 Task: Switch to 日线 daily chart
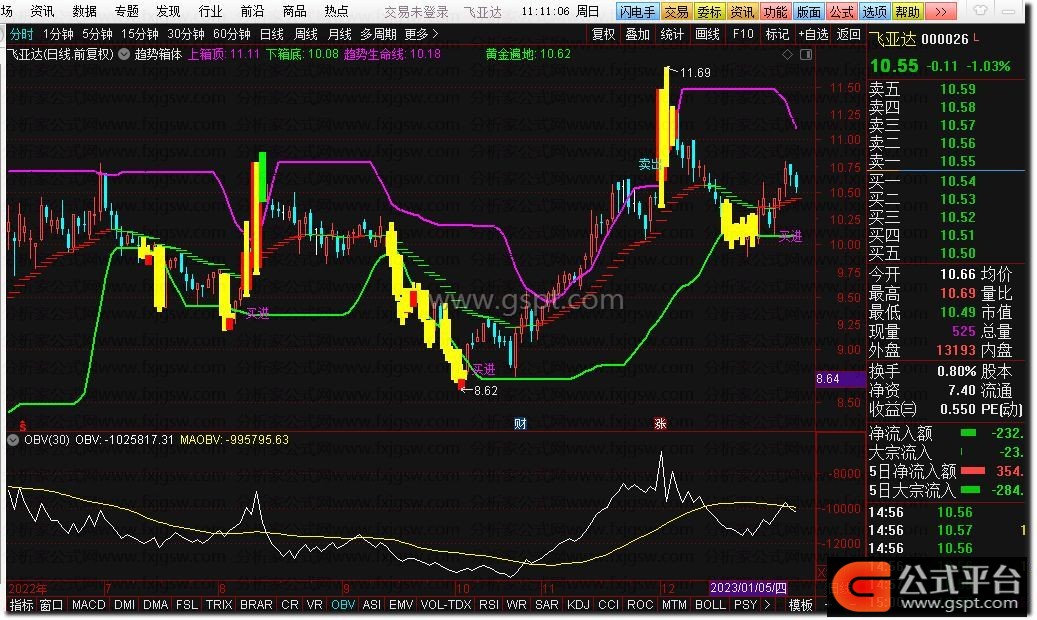click(x=272, y=34)
